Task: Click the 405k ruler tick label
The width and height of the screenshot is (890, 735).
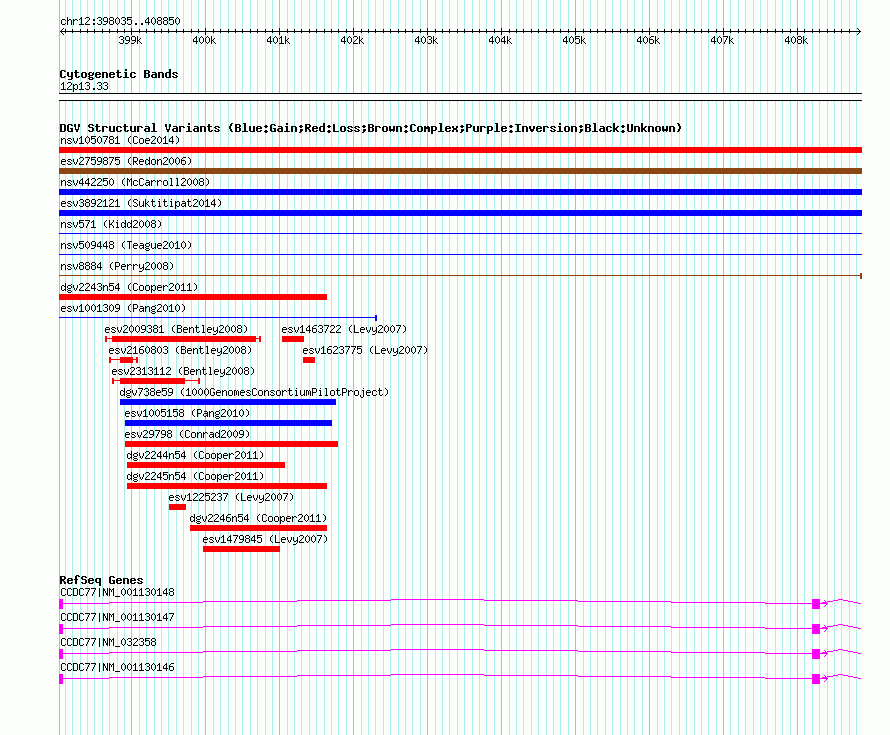Action: point(574,40)
